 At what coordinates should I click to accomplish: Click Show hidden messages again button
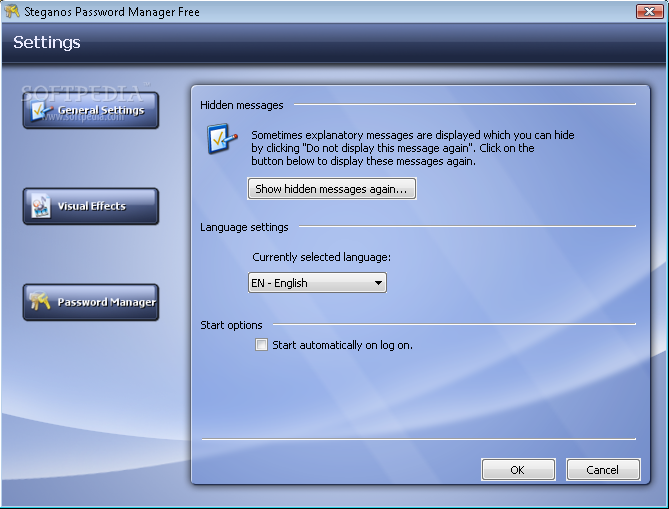click(x=332, y=189)
